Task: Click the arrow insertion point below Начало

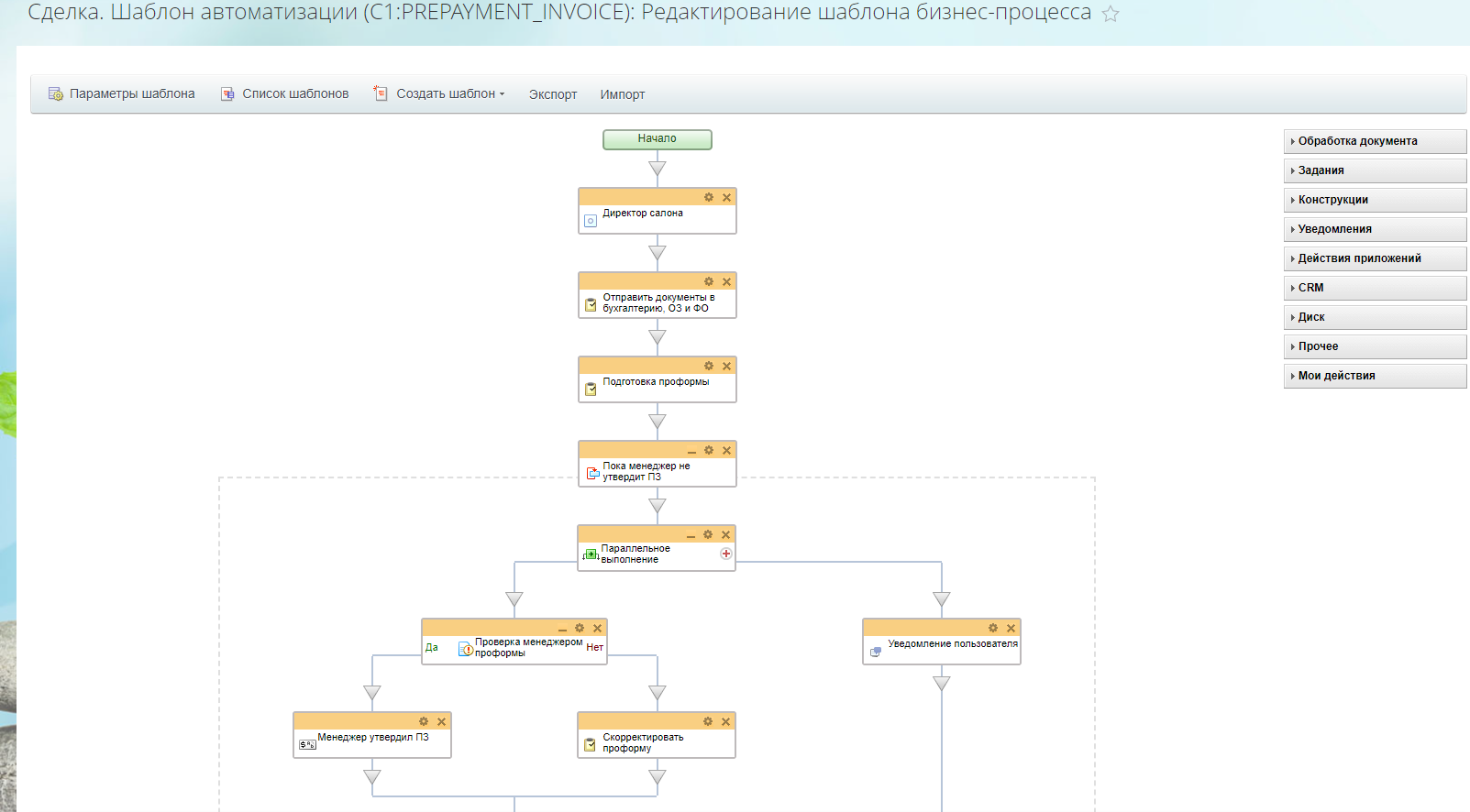Action: pyautogui.click(x=657, y=169)
